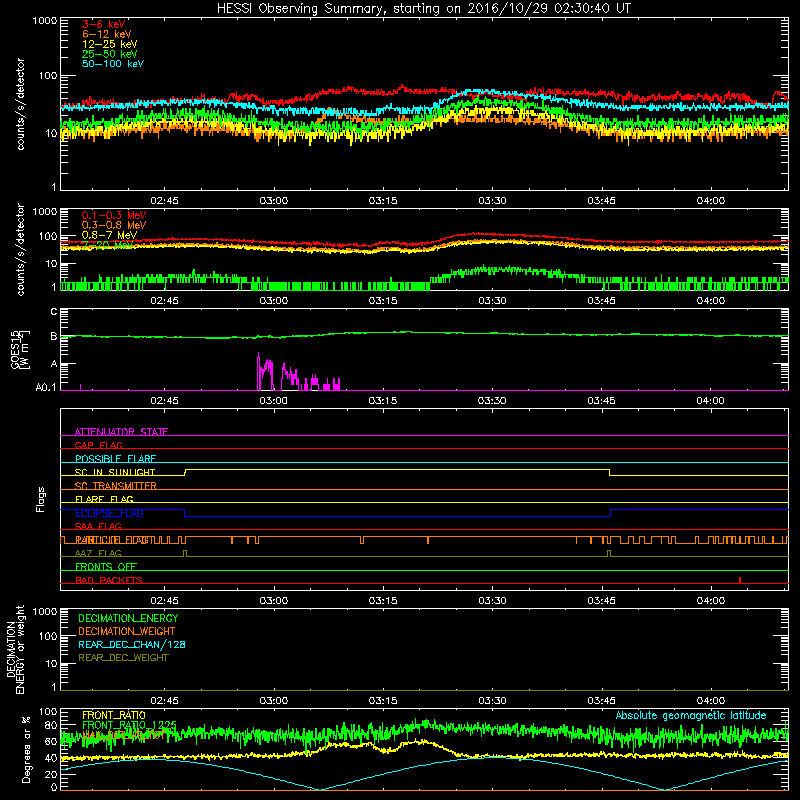This screenshot has width=800, height=800.
Task: Click the magenta GOES15 burst near 03:00
Action: tap(265, 371)
